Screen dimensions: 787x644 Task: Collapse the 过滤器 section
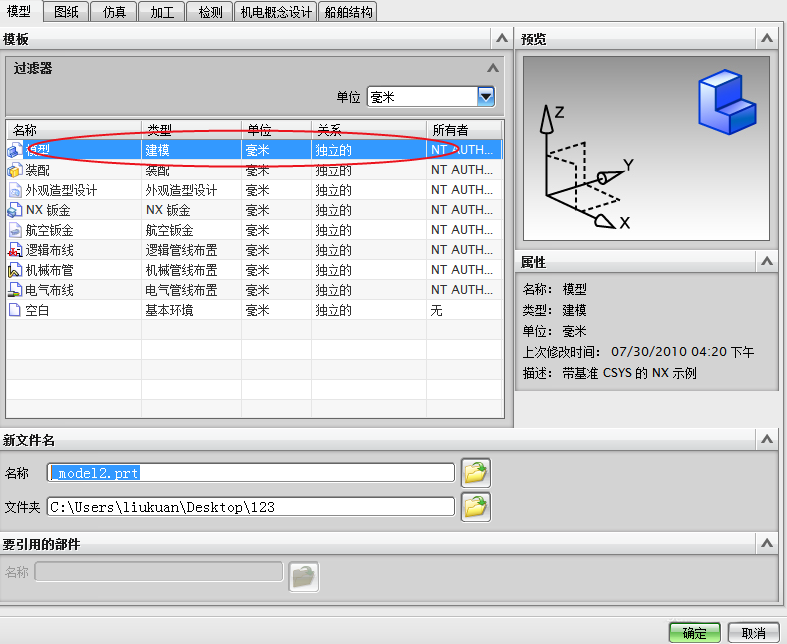(x=493, y=68)
